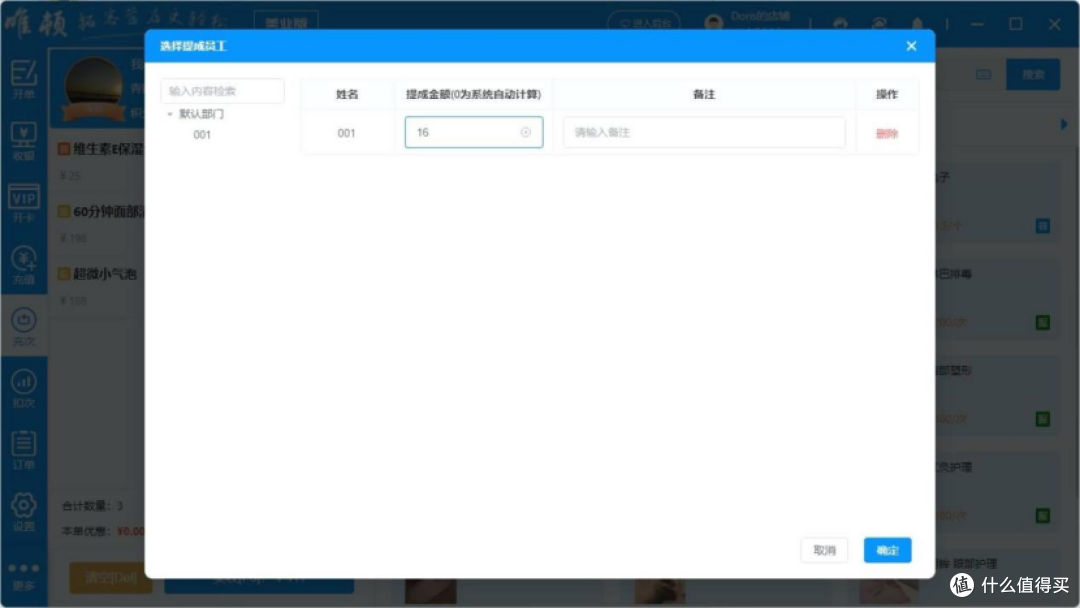Click the 输入内容检索 search field
The height and width of the screenshot is (608, 1080).
(x=222, y=91)
